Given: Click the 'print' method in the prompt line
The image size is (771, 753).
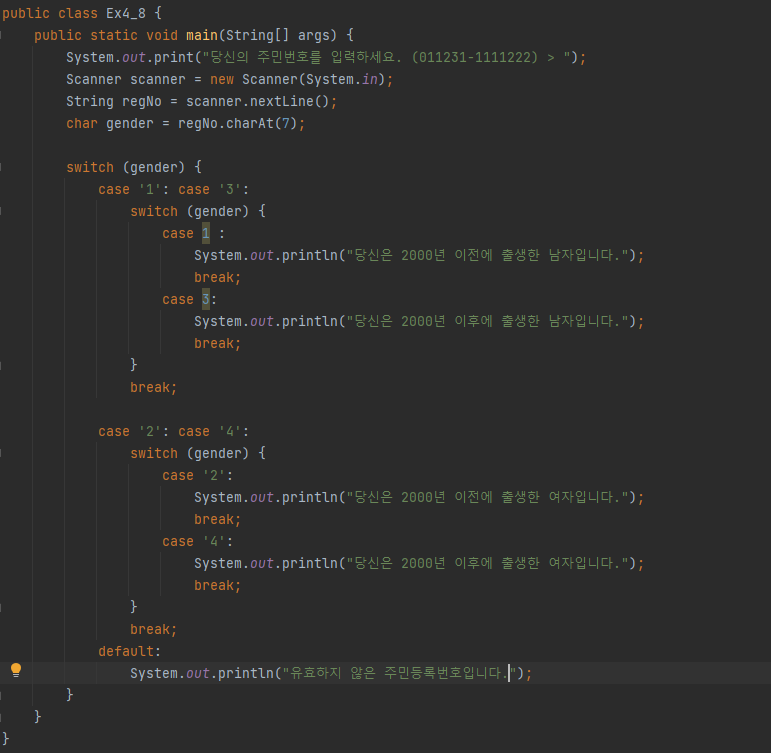Looking at the screenshot, I should coord(174,58).
